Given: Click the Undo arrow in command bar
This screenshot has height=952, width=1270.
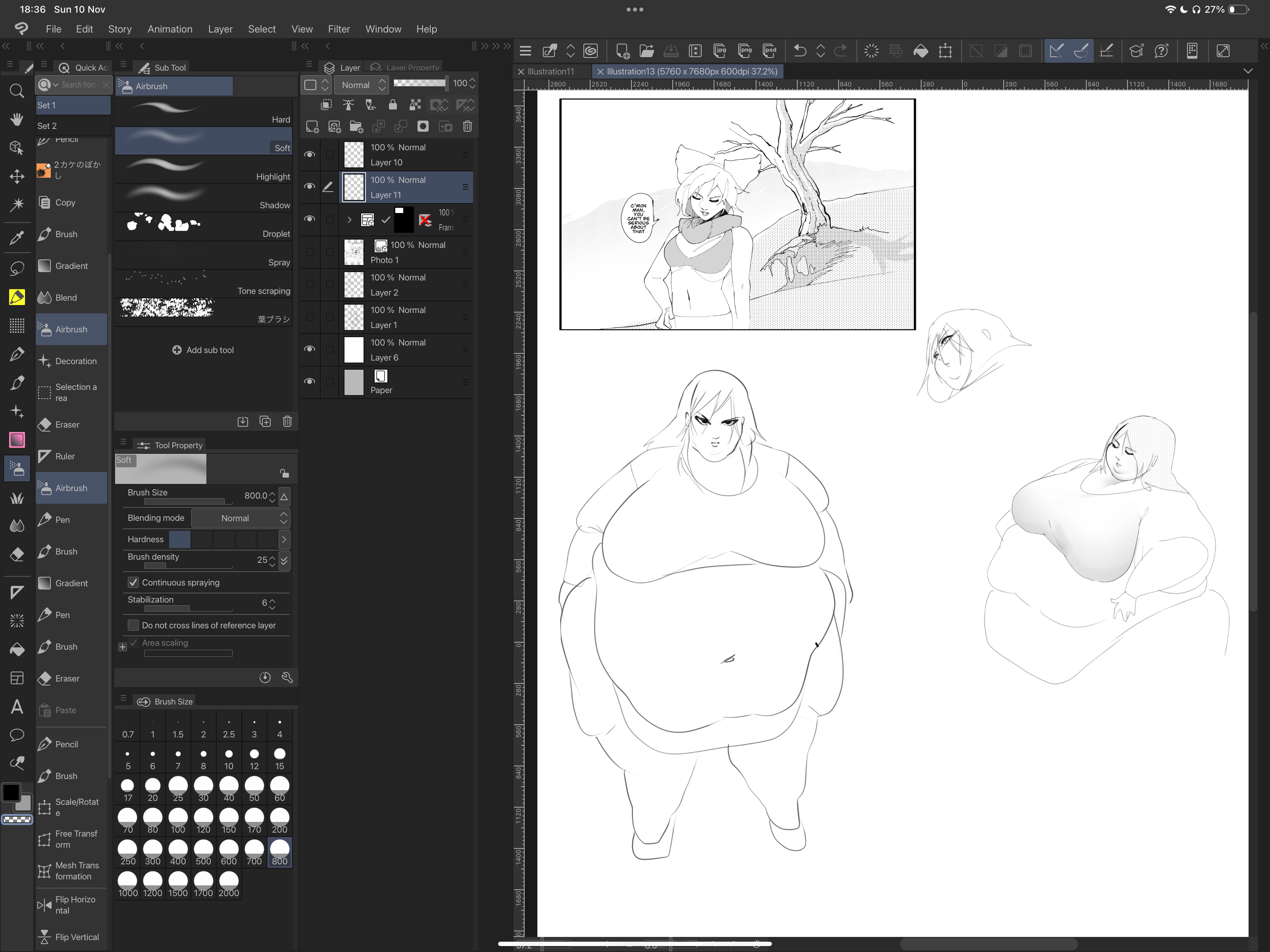Looking at the screenshot, I should [799, 51].
